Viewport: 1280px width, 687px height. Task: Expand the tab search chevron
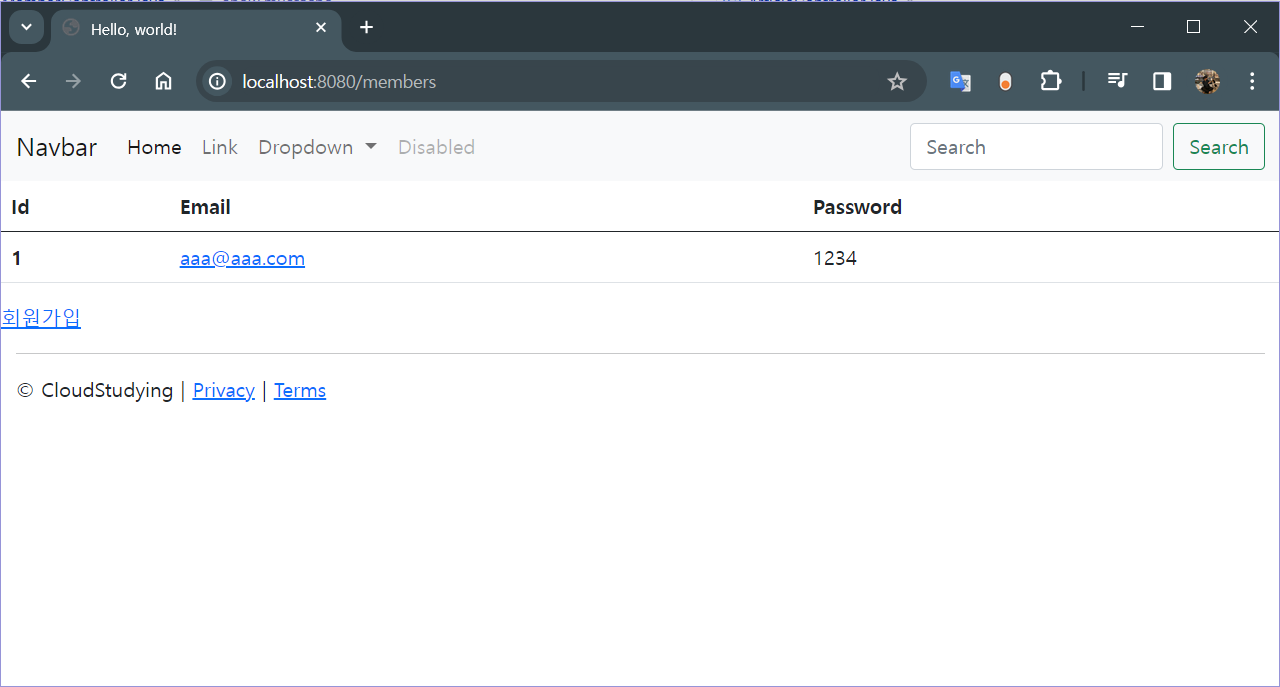click(26, 28)
